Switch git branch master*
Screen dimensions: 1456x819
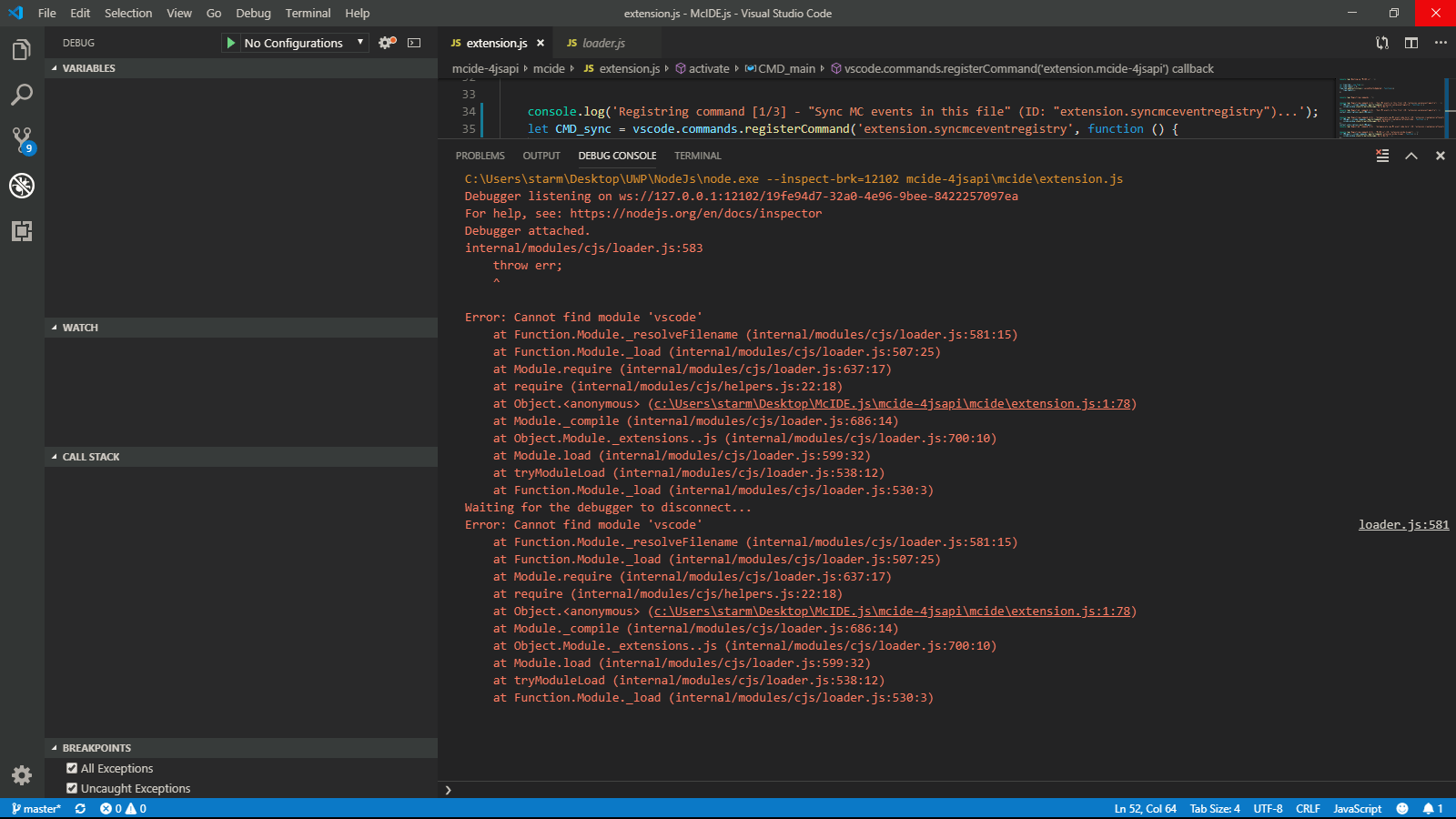click(36, 808)
